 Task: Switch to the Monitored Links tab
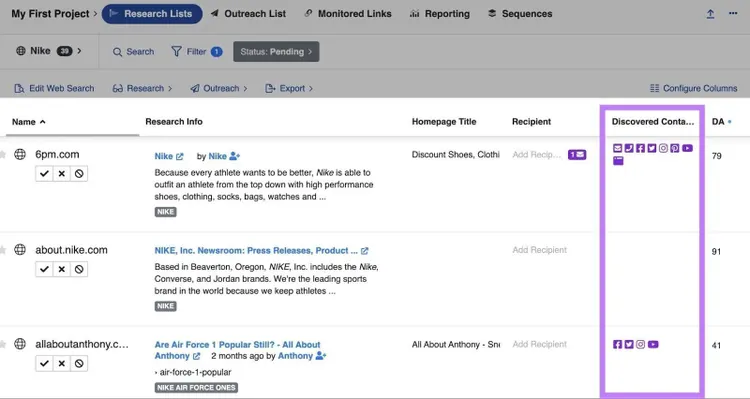click(x=348, y=14)
